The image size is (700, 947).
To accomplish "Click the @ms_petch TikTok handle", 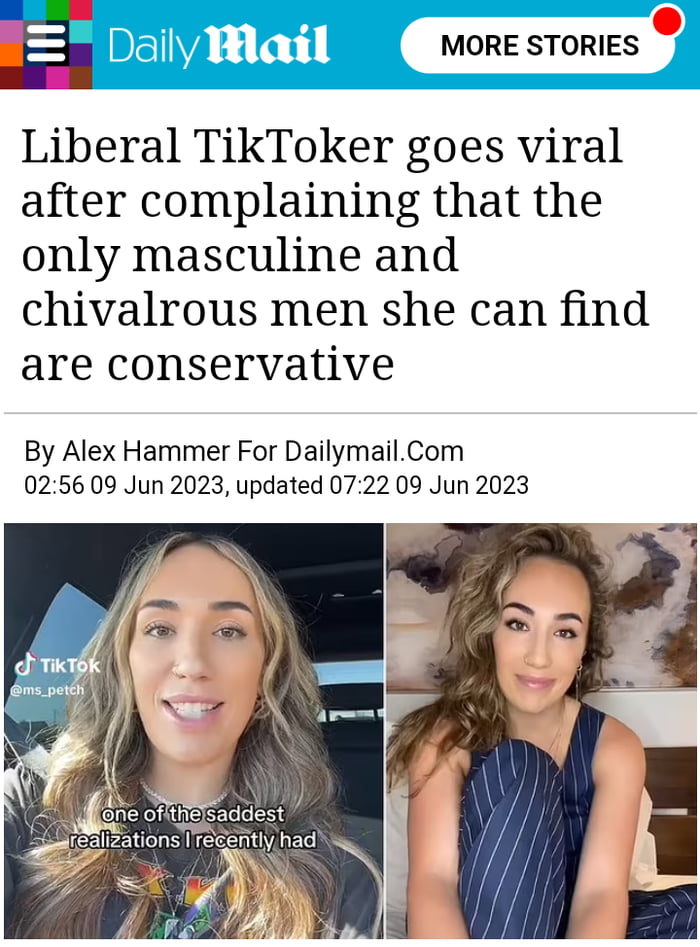I will pyautogui.click(x=48, y=690).
